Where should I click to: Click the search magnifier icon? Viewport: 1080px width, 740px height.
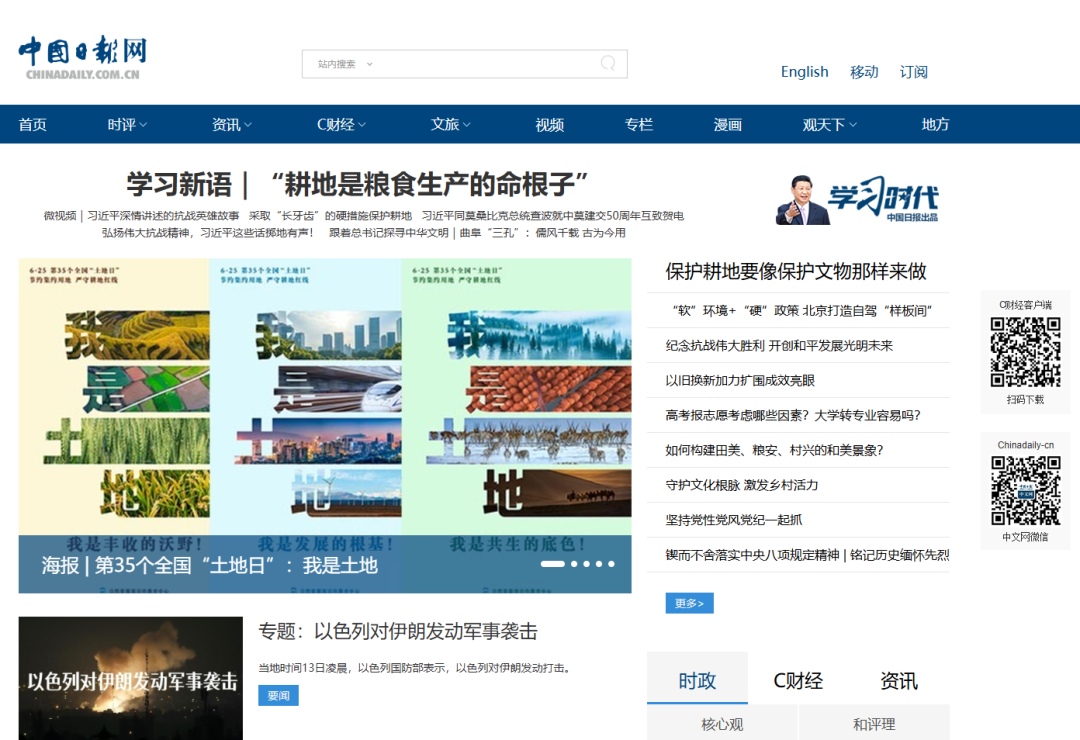[x=608, y=64]
